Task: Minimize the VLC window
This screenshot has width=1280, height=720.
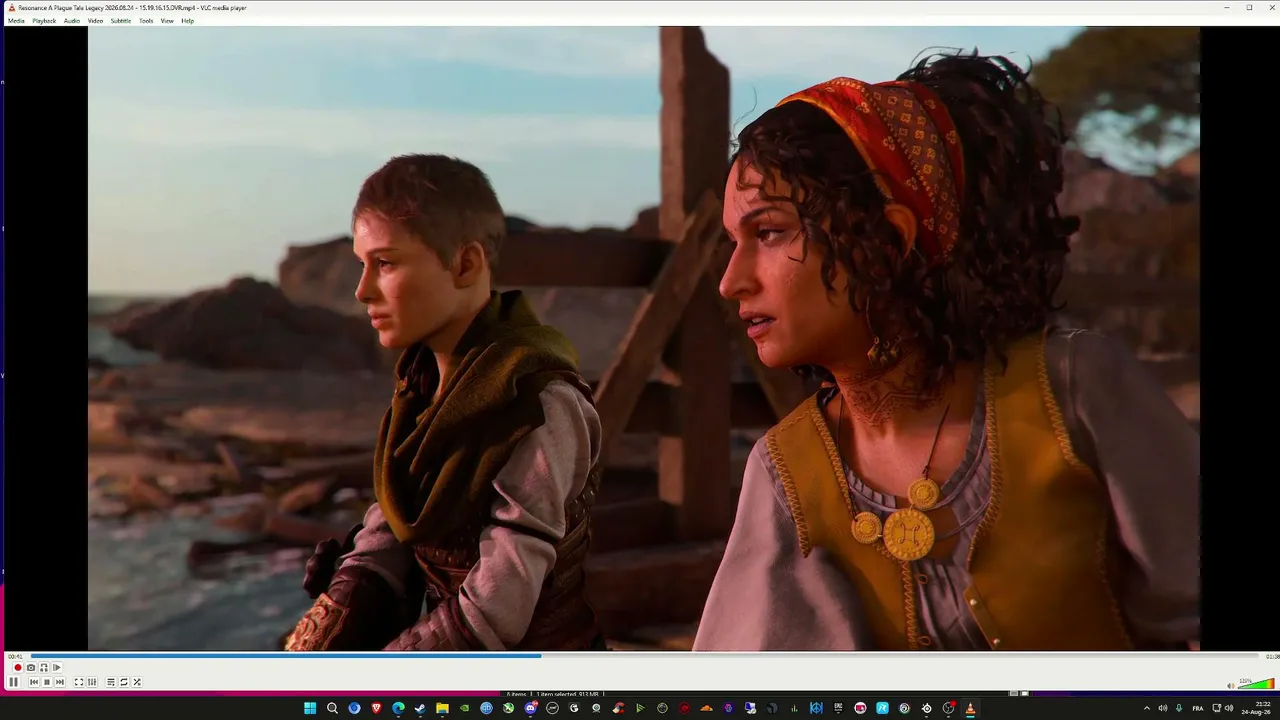Action: (x=1227, y=8)
